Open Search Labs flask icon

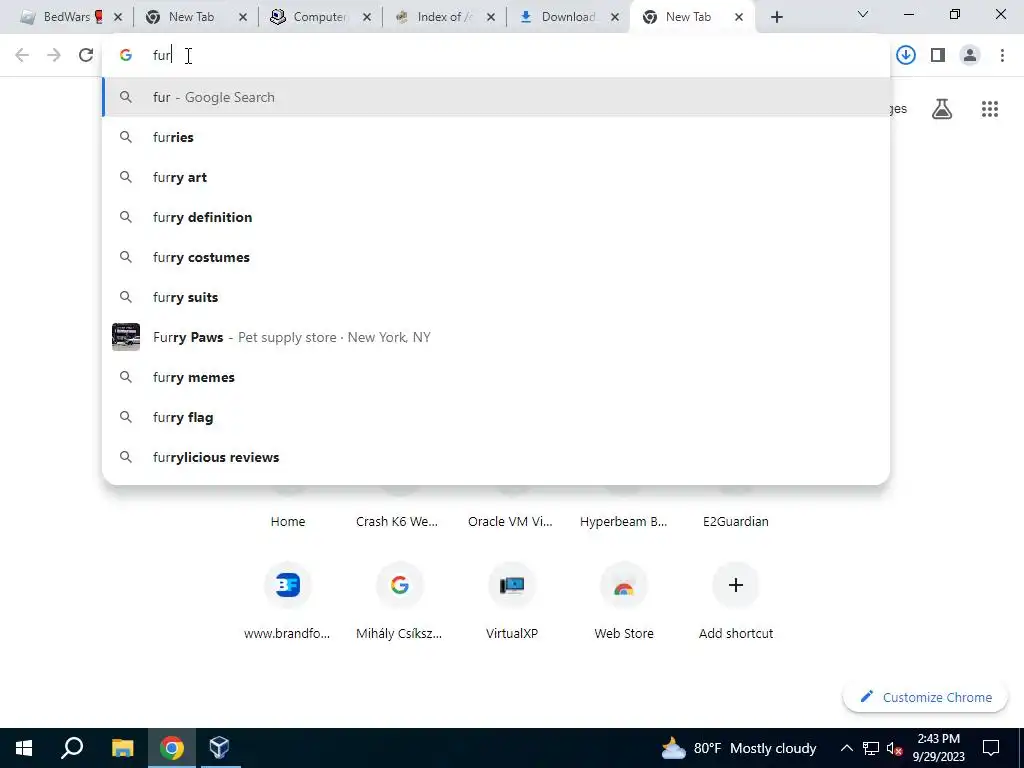pyautogui.click(x=942, y=109)
